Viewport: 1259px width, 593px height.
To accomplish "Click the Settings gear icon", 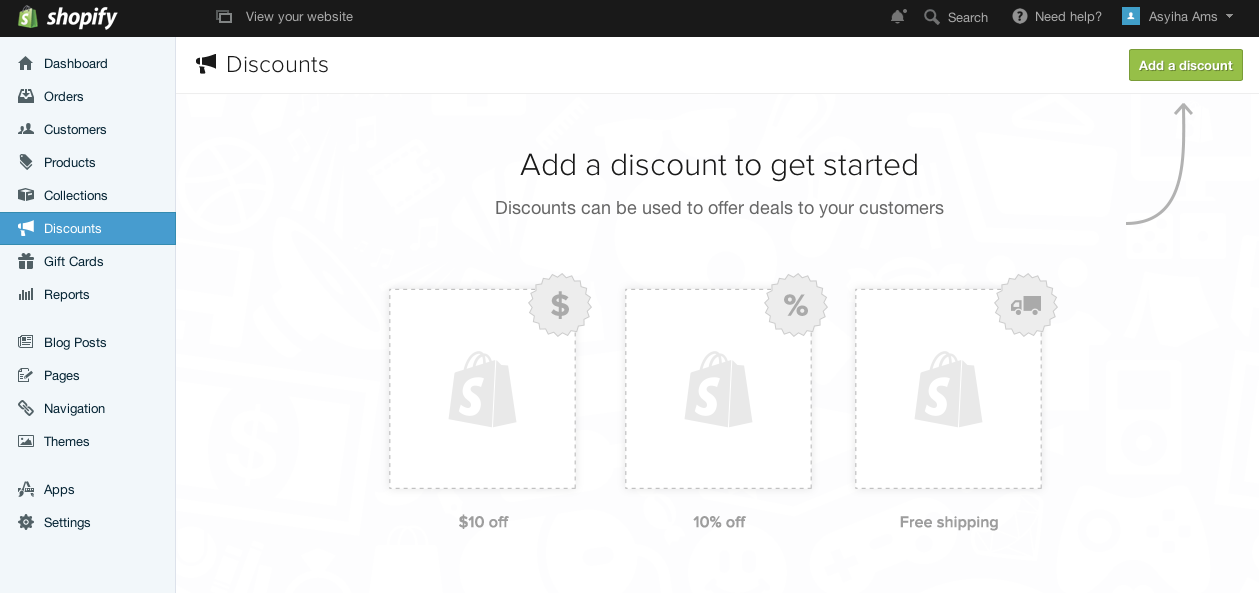I will 26,523.
